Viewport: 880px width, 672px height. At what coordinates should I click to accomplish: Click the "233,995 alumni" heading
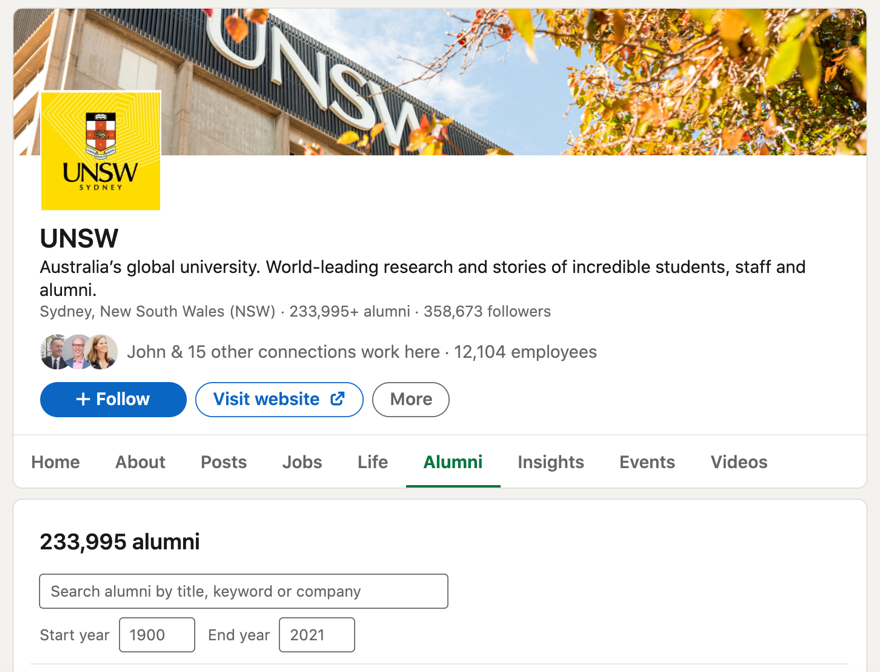point(120,542)
